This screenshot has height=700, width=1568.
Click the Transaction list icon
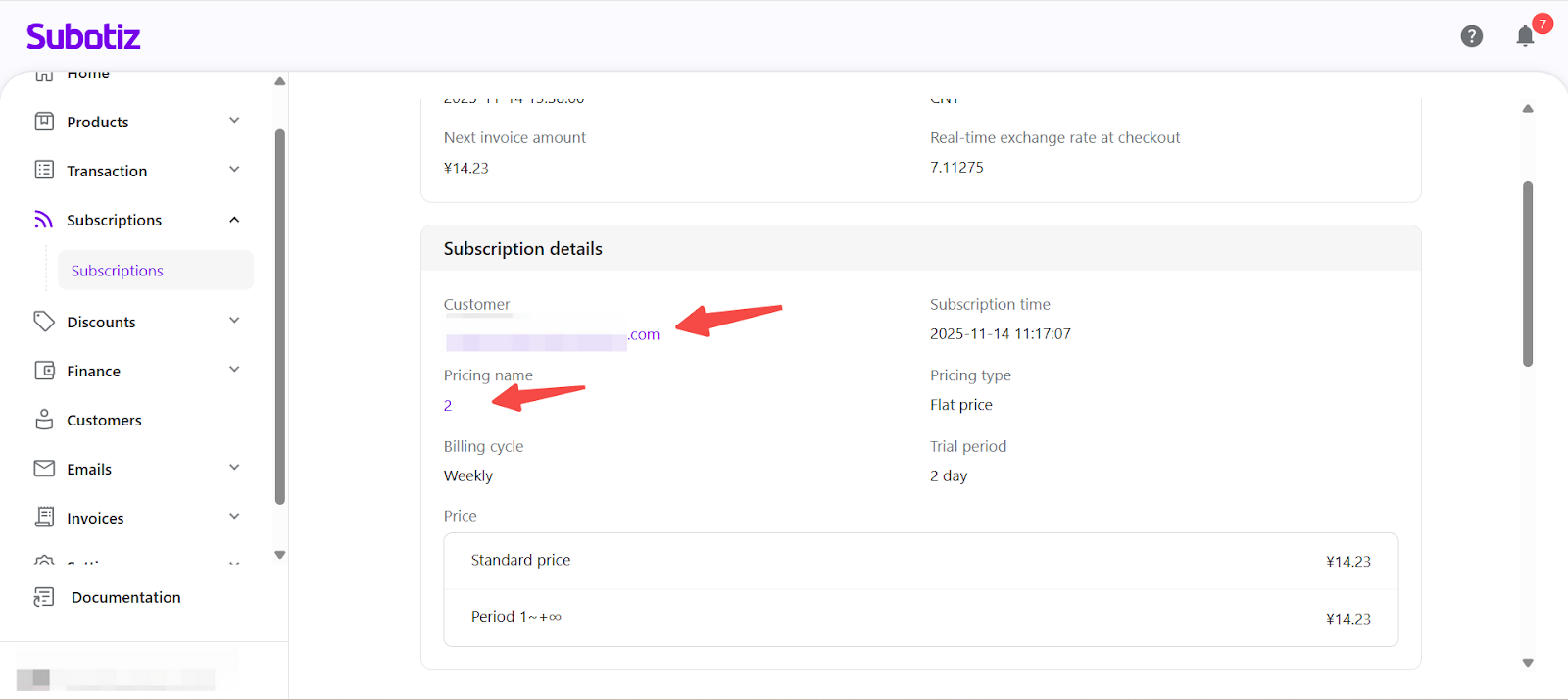[44, 171]
